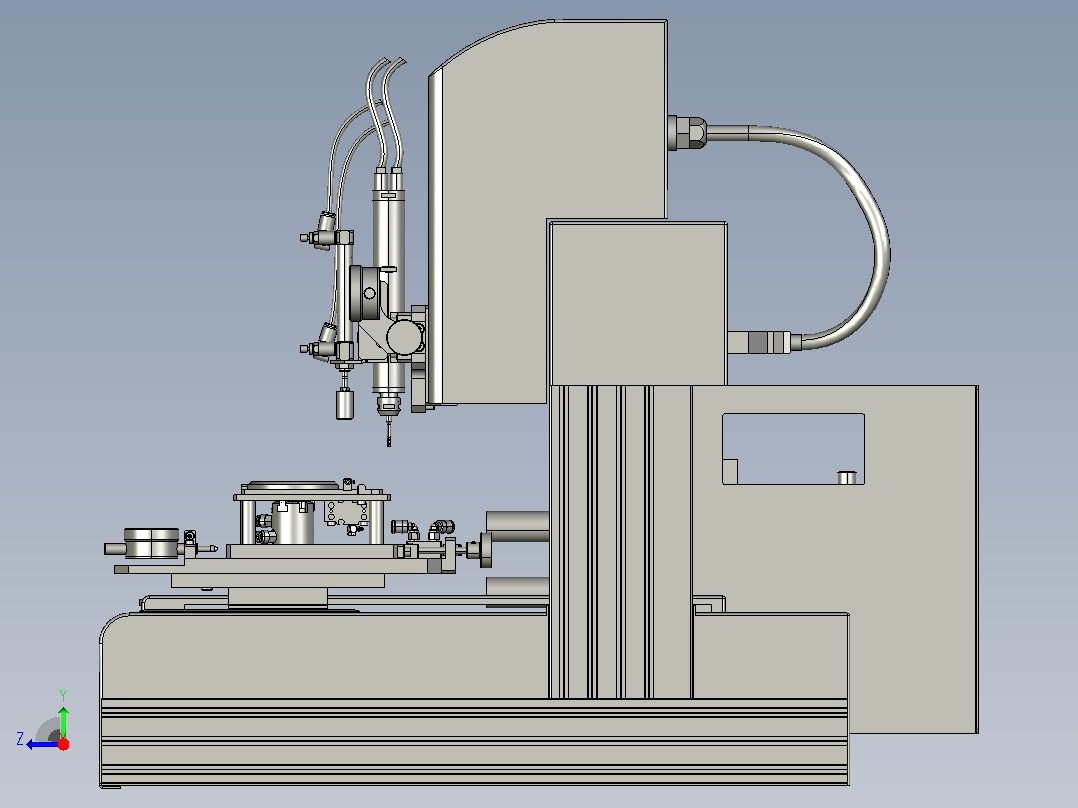Select the round dial gauge on the work table
1078x808 pixels.
click(x=151, y=543)
